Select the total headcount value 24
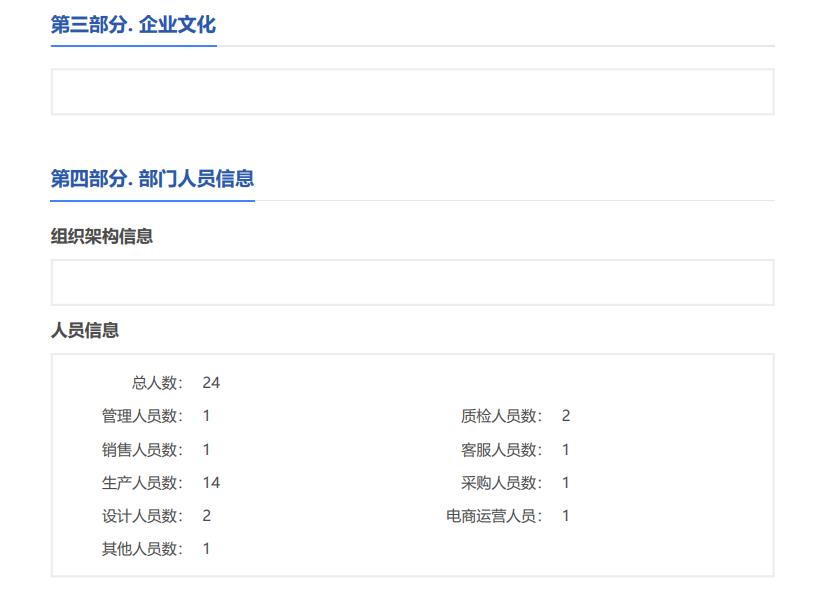The image size is (816, 604). point(211,383)
